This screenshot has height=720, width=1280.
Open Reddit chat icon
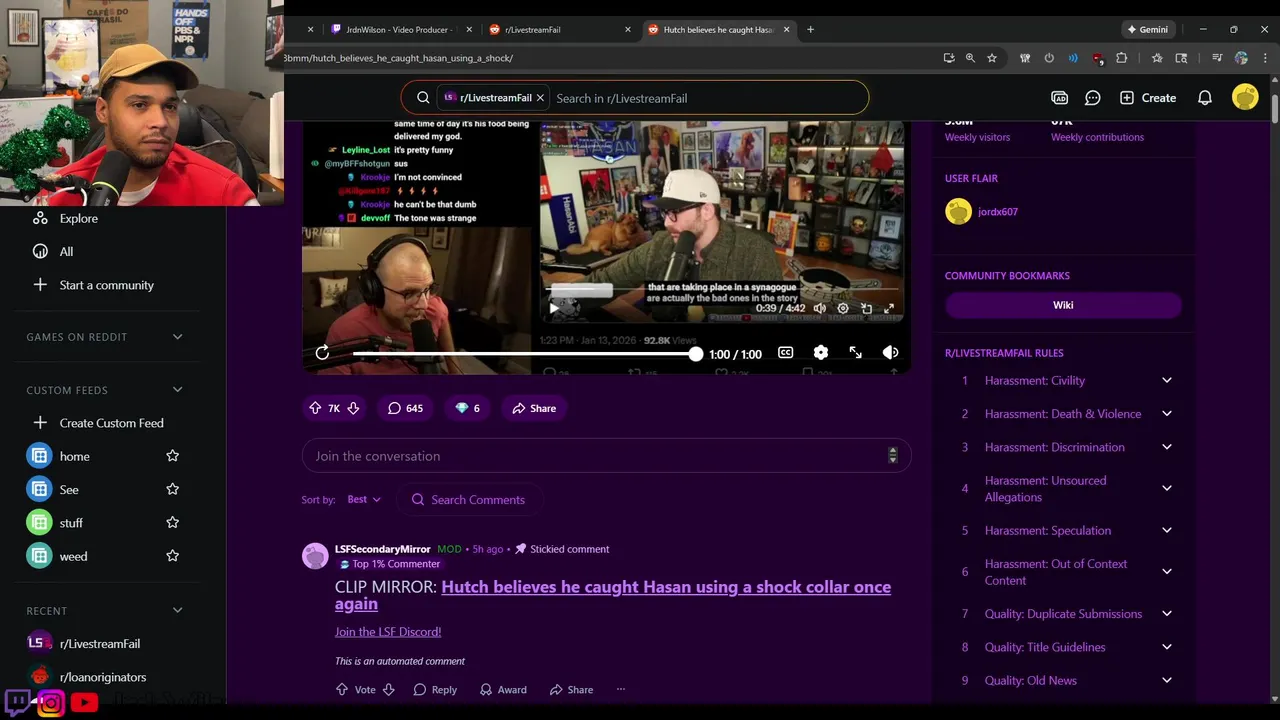[1093, 98]
